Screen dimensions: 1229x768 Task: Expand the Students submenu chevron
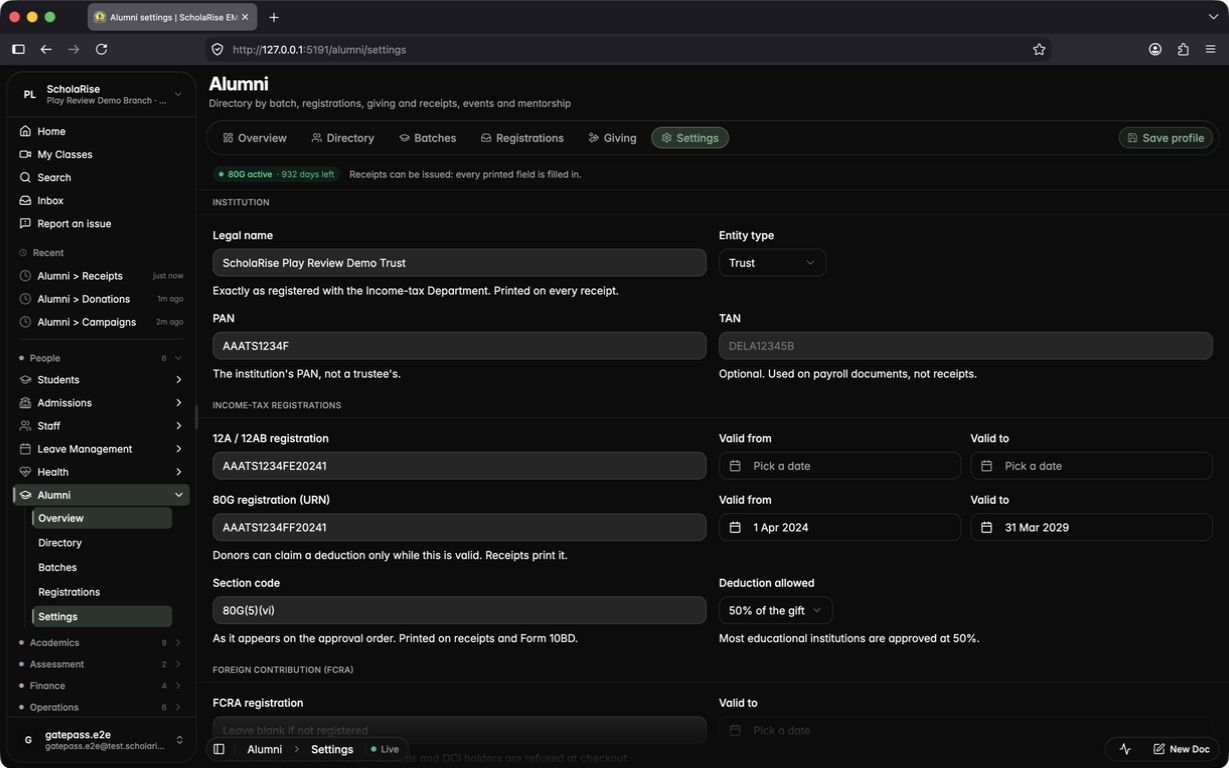point(178,380)
